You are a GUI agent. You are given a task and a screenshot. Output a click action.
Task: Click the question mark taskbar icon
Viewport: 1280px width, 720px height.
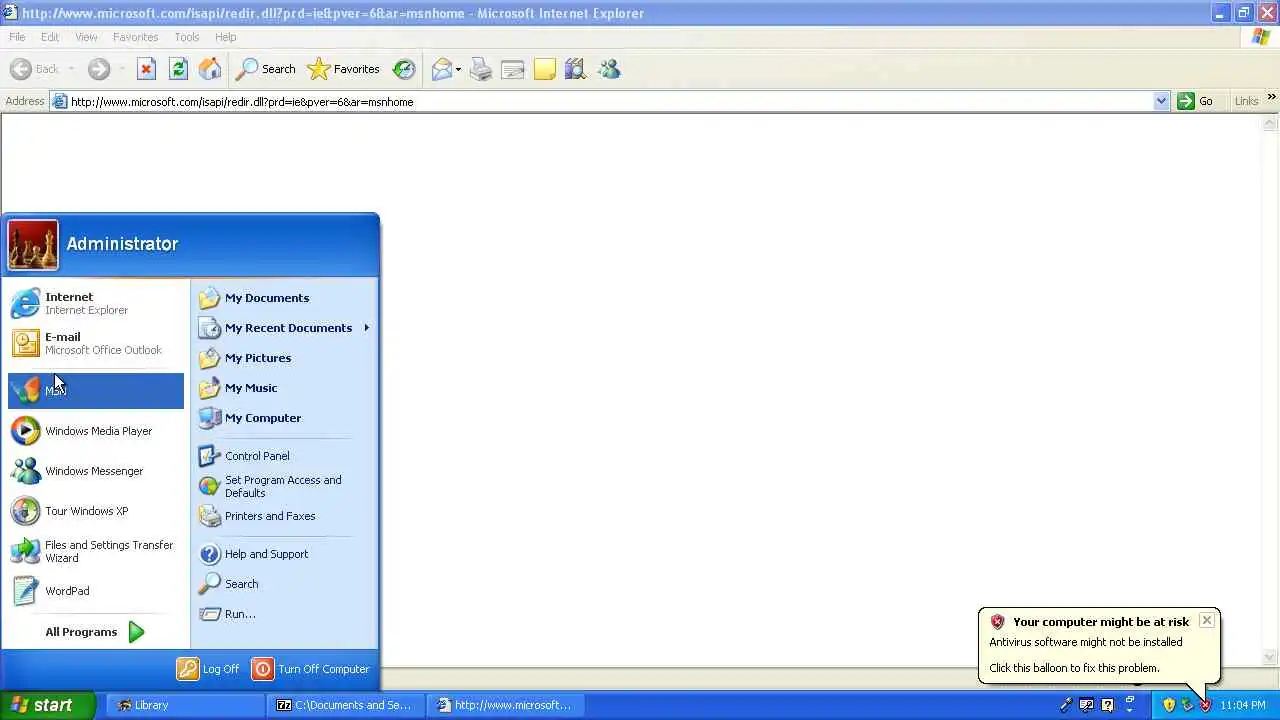1107,705
